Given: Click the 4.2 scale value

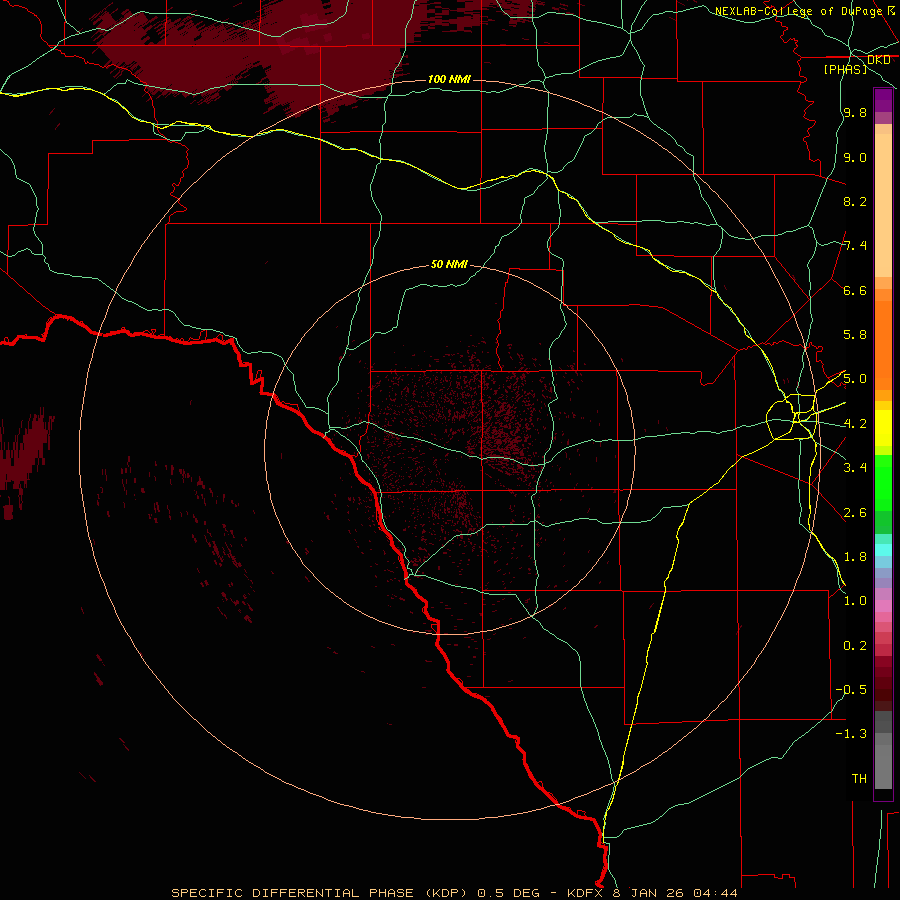Looking at the screenshot, I should pos(855,424).
